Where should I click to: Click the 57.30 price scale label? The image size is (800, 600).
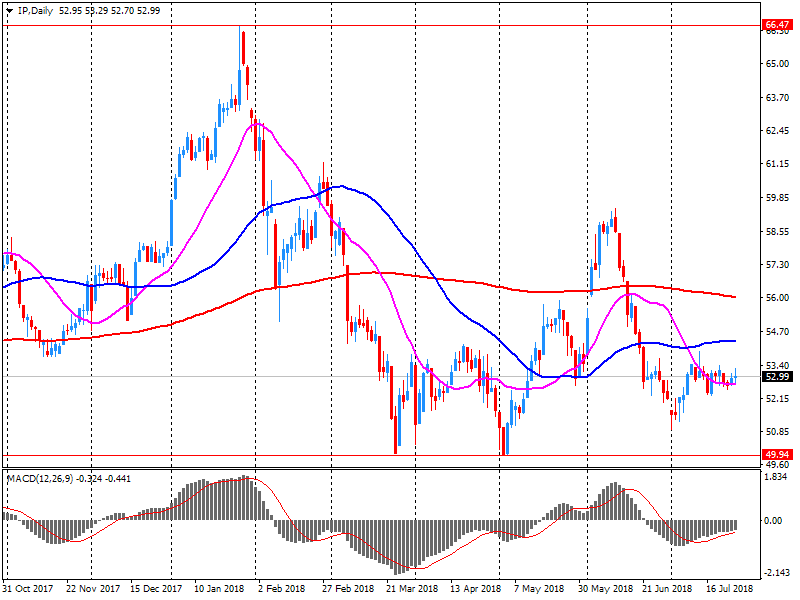tap(777, 264)
